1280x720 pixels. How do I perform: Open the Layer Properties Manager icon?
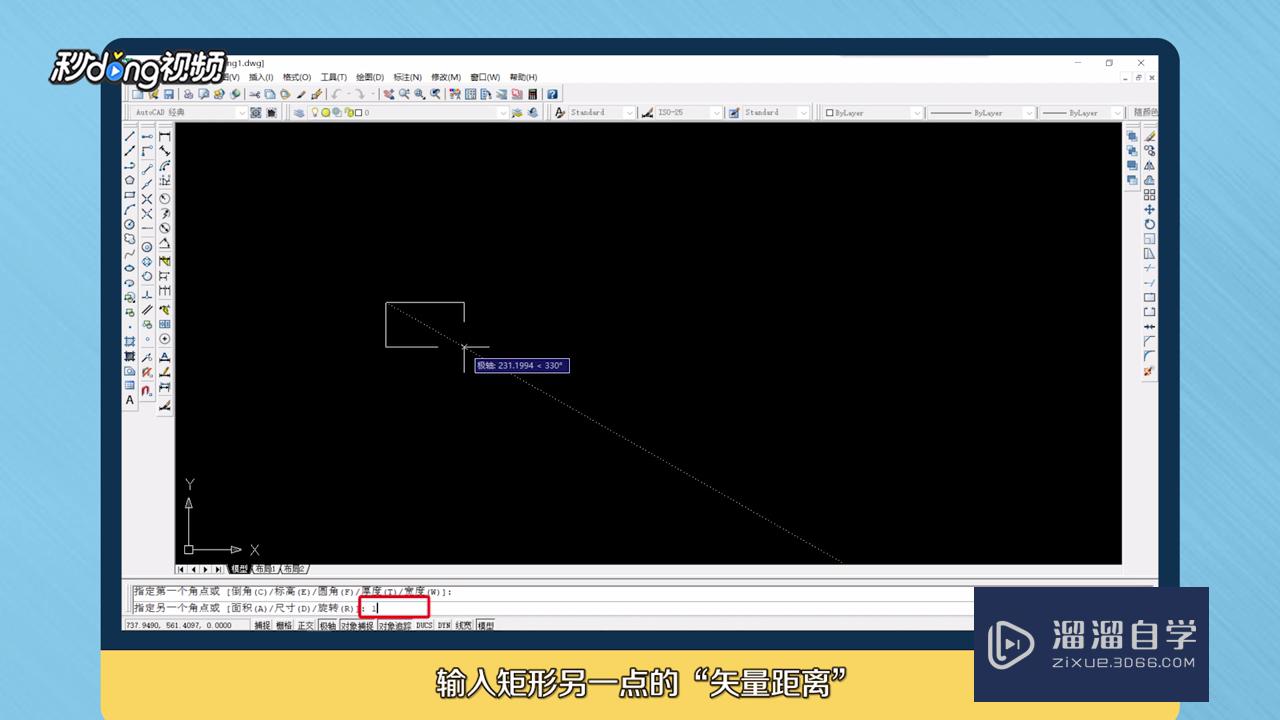(299, 113)
